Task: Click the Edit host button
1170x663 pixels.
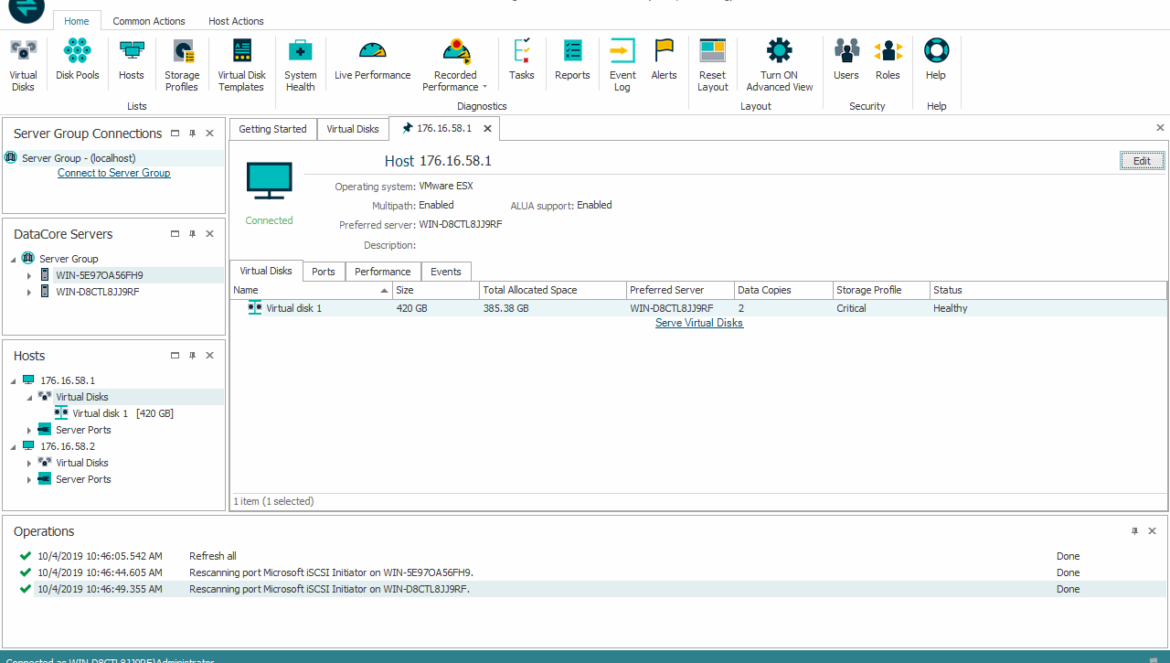Action: [x=1142, y=160]
